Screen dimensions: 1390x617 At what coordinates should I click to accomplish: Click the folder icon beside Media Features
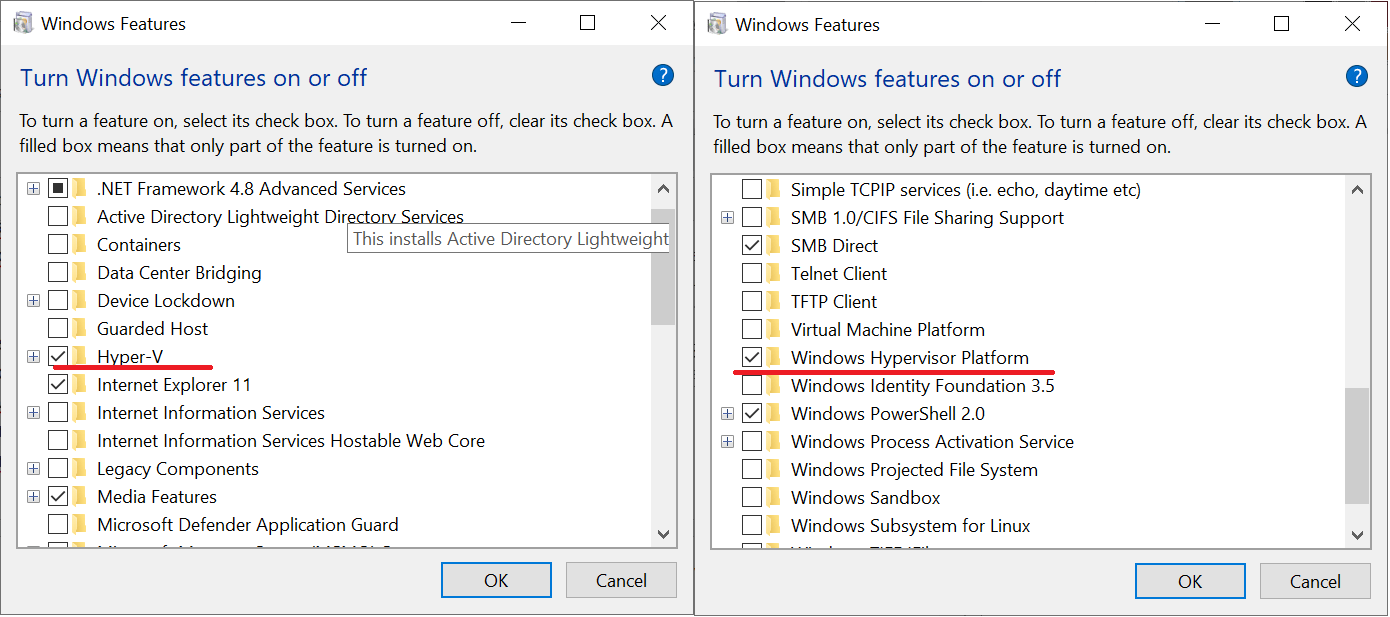point(80,496)
